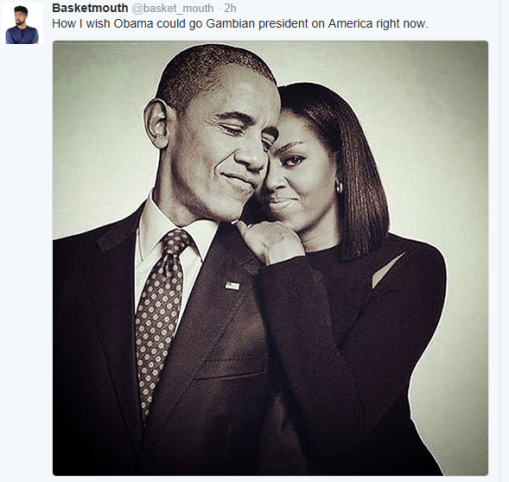Click the flag lapel pin in photo
This screenshot has width=509, height=482.
click(x=232, y=286)
